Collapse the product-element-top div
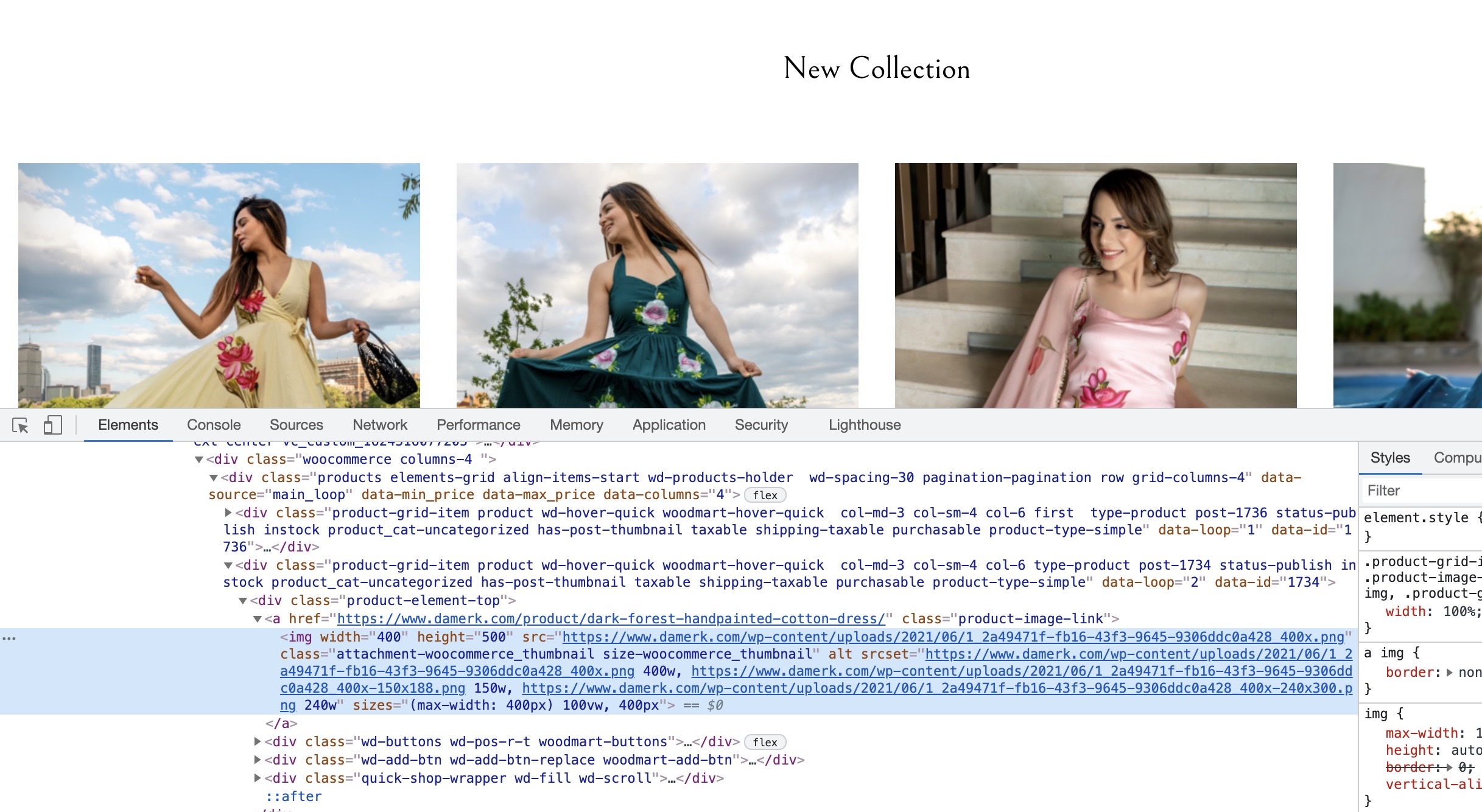 pos(243,601)
